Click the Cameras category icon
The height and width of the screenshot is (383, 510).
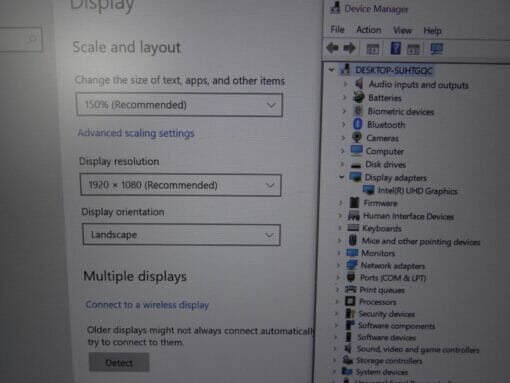(x=357, y=137)
